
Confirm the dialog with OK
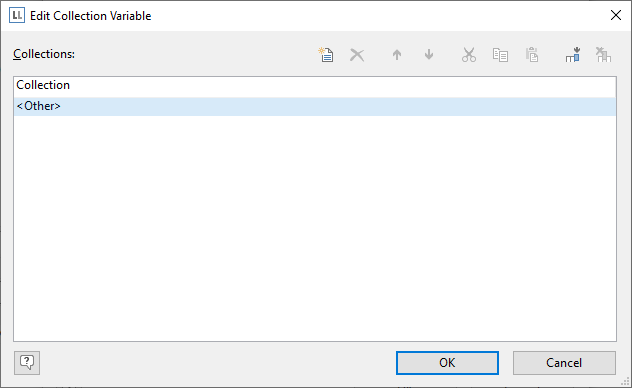(447, 363)
